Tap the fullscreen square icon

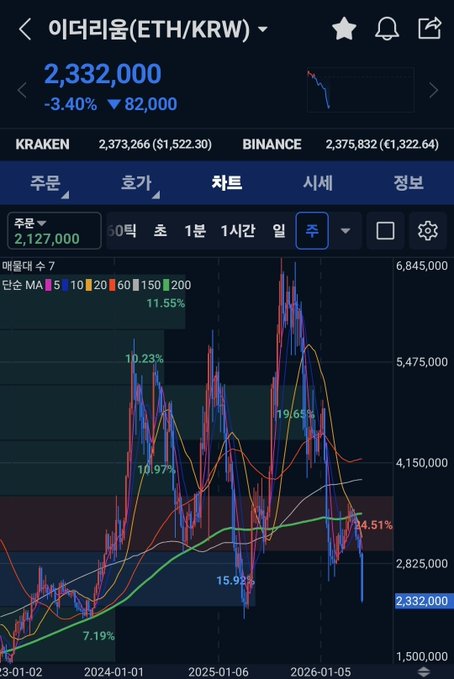click(385, 230)
